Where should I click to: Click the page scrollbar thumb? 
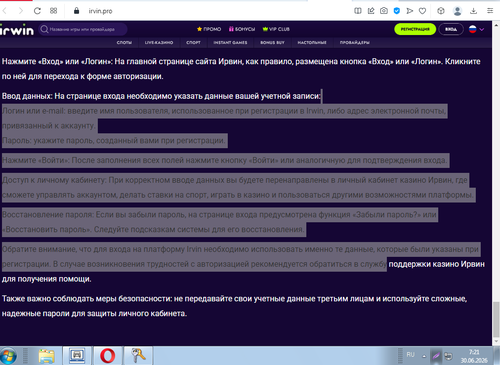pyautogui.click(x=496, y=319)
